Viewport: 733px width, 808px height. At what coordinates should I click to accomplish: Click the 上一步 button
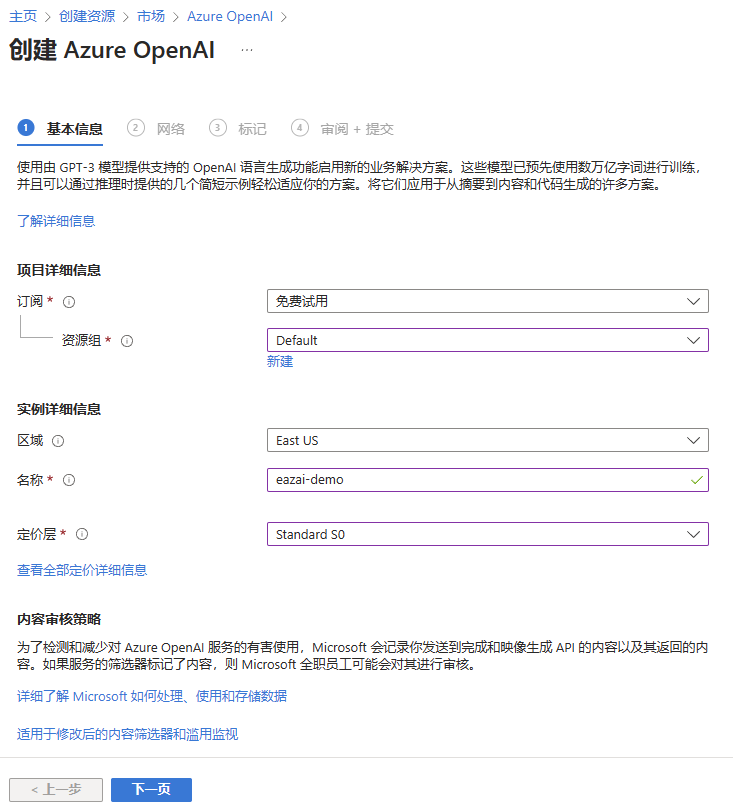(56, 790)
